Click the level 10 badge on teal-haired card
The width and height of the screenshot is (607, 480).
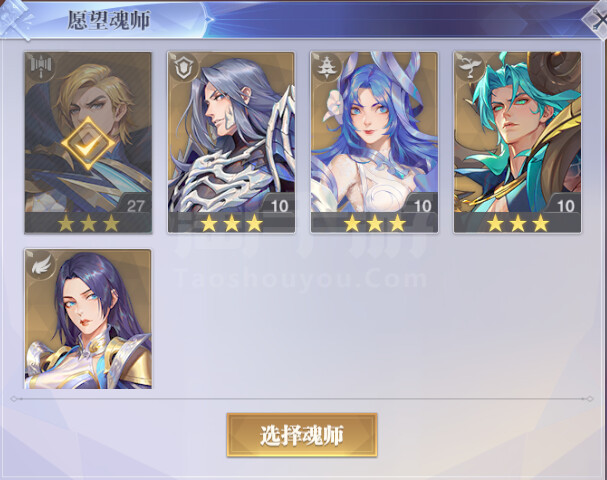pos(566,206)
